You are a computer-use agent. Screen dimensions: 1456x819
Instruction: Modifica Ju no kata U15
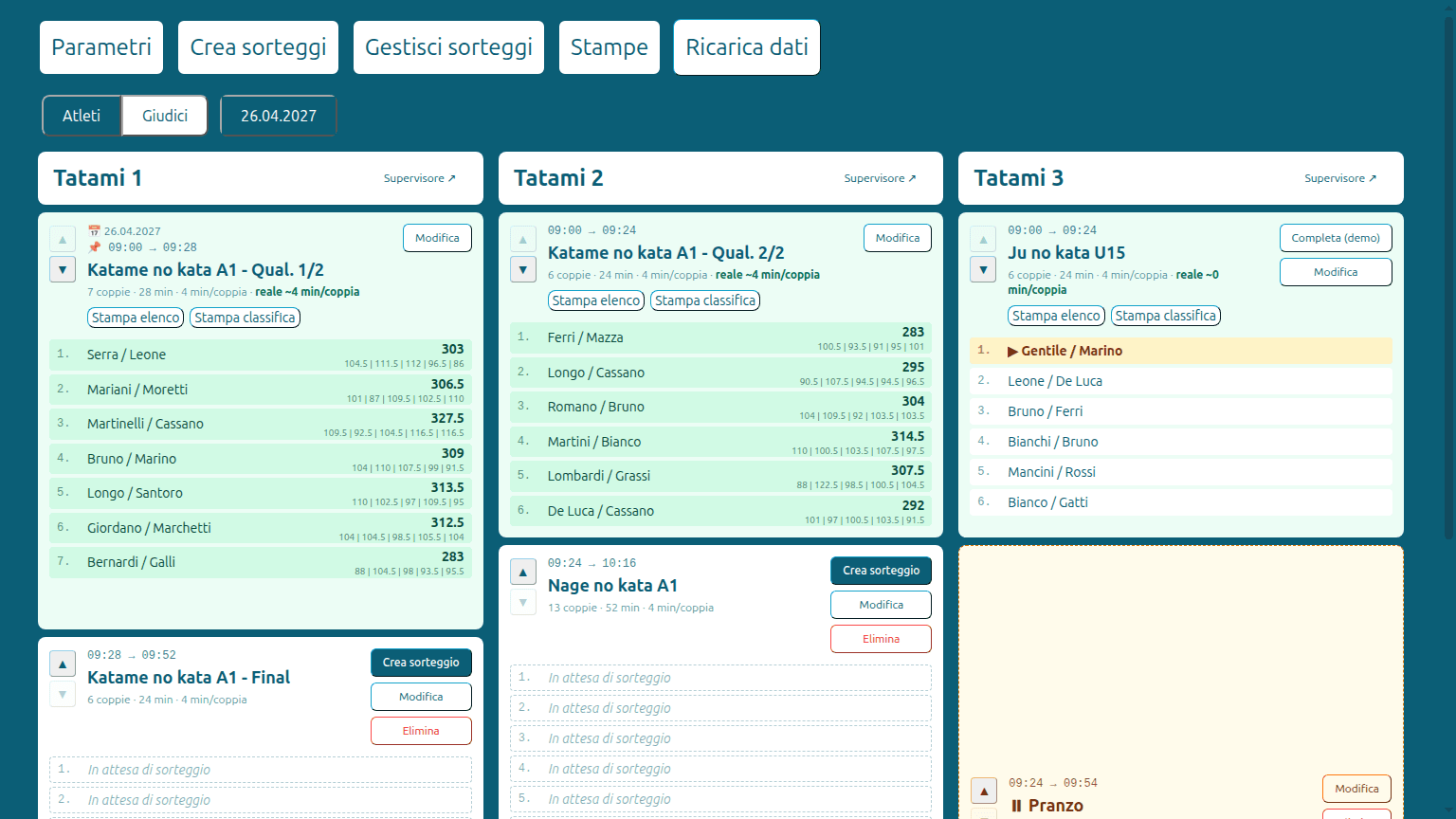tap(1336, 272)
